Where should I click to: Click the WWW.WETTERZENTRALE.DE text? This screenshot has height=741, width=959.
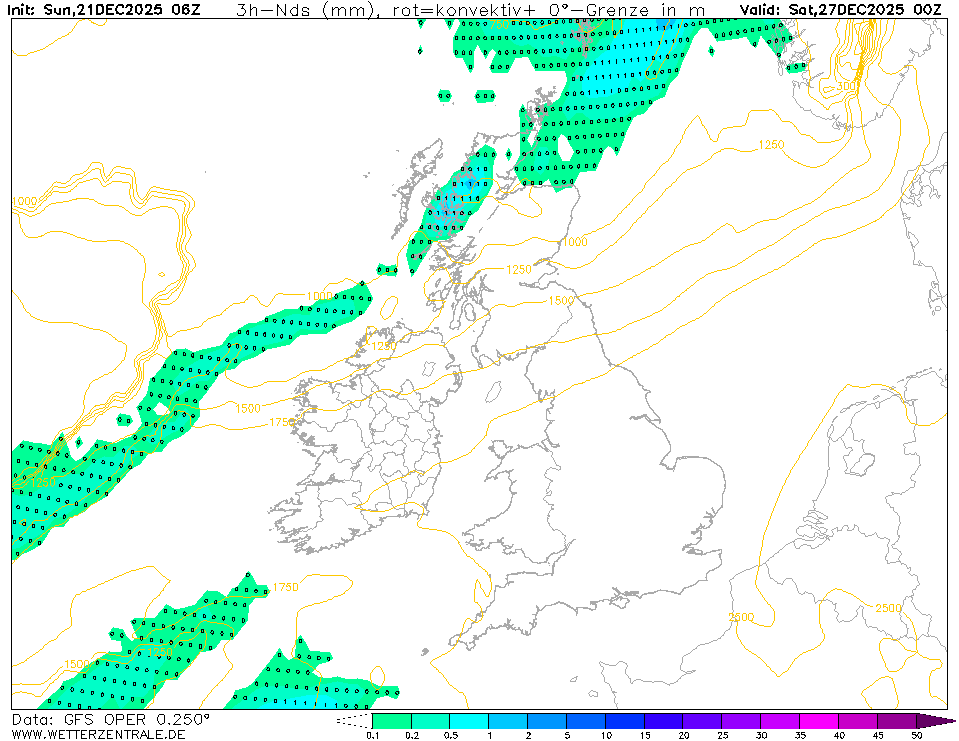[98, 735]
